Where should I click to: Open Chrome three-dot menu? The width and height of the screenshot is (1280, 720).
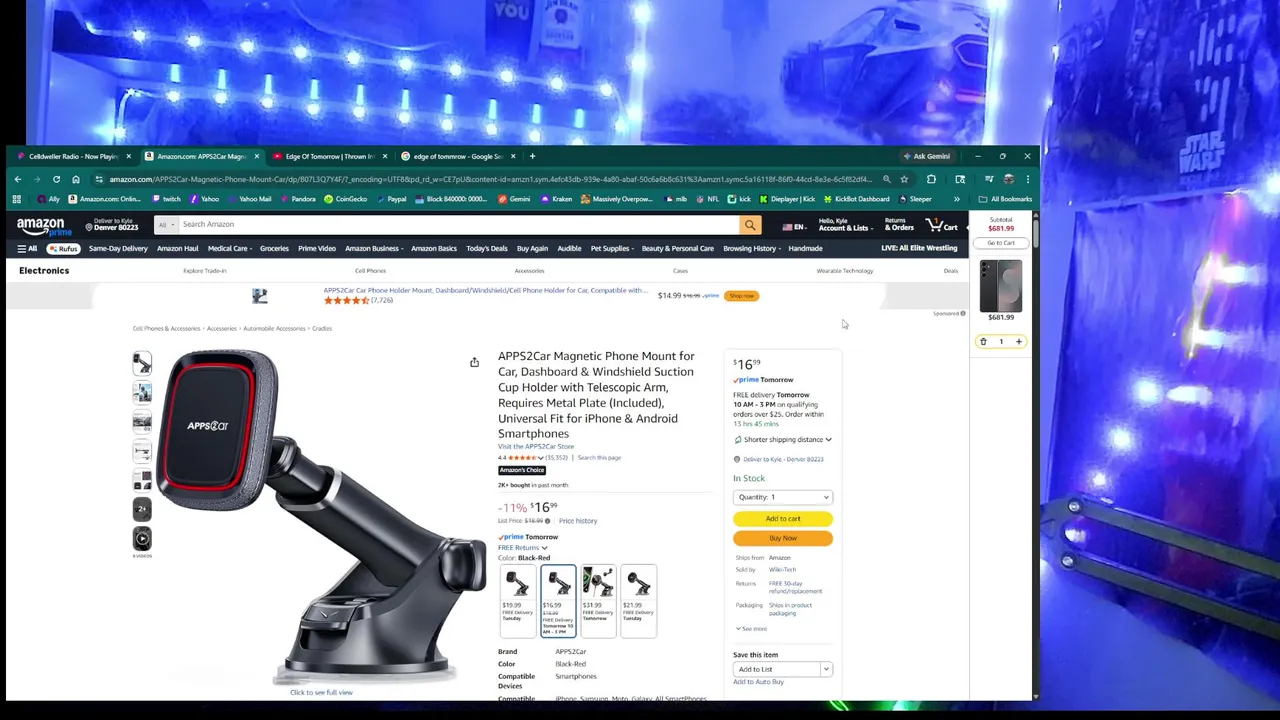(x=1027, y=179)
